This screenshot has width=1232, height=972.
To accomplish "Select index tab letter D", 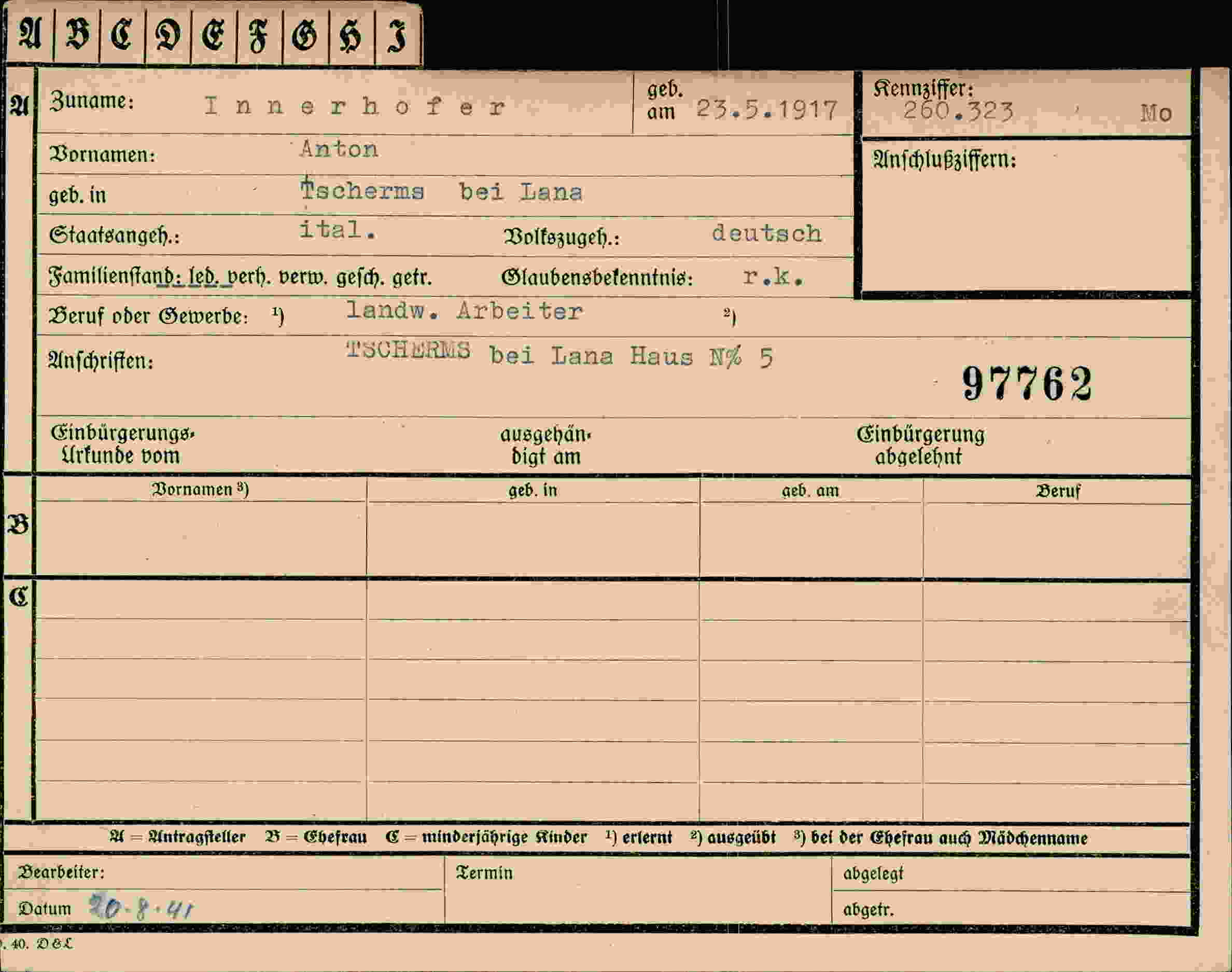I will tap(168, 35).
